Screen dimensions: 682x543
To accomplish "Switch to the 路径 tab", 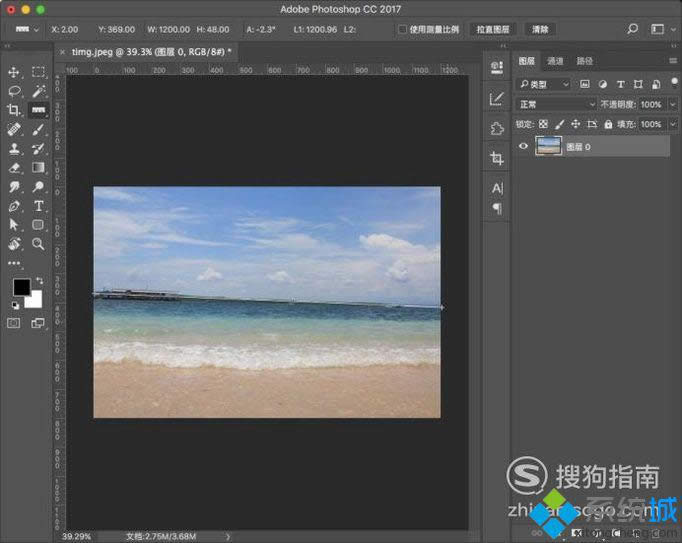I will click(585, 61).
